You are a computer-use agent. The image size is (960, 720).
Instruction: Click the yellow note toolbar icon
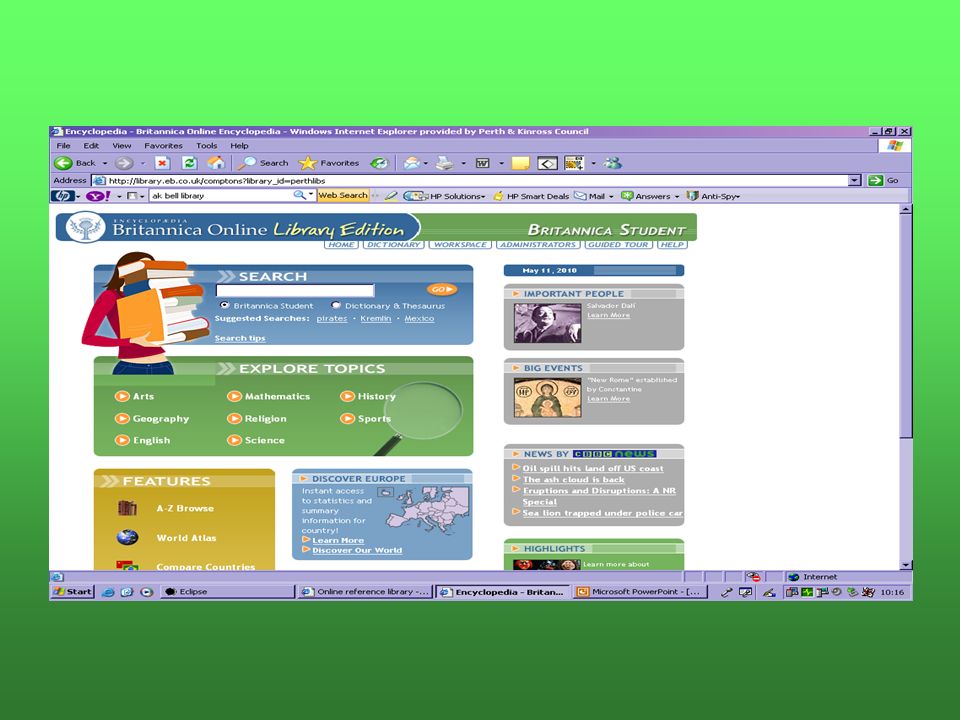pyautogui.click(x=520, y=163)
